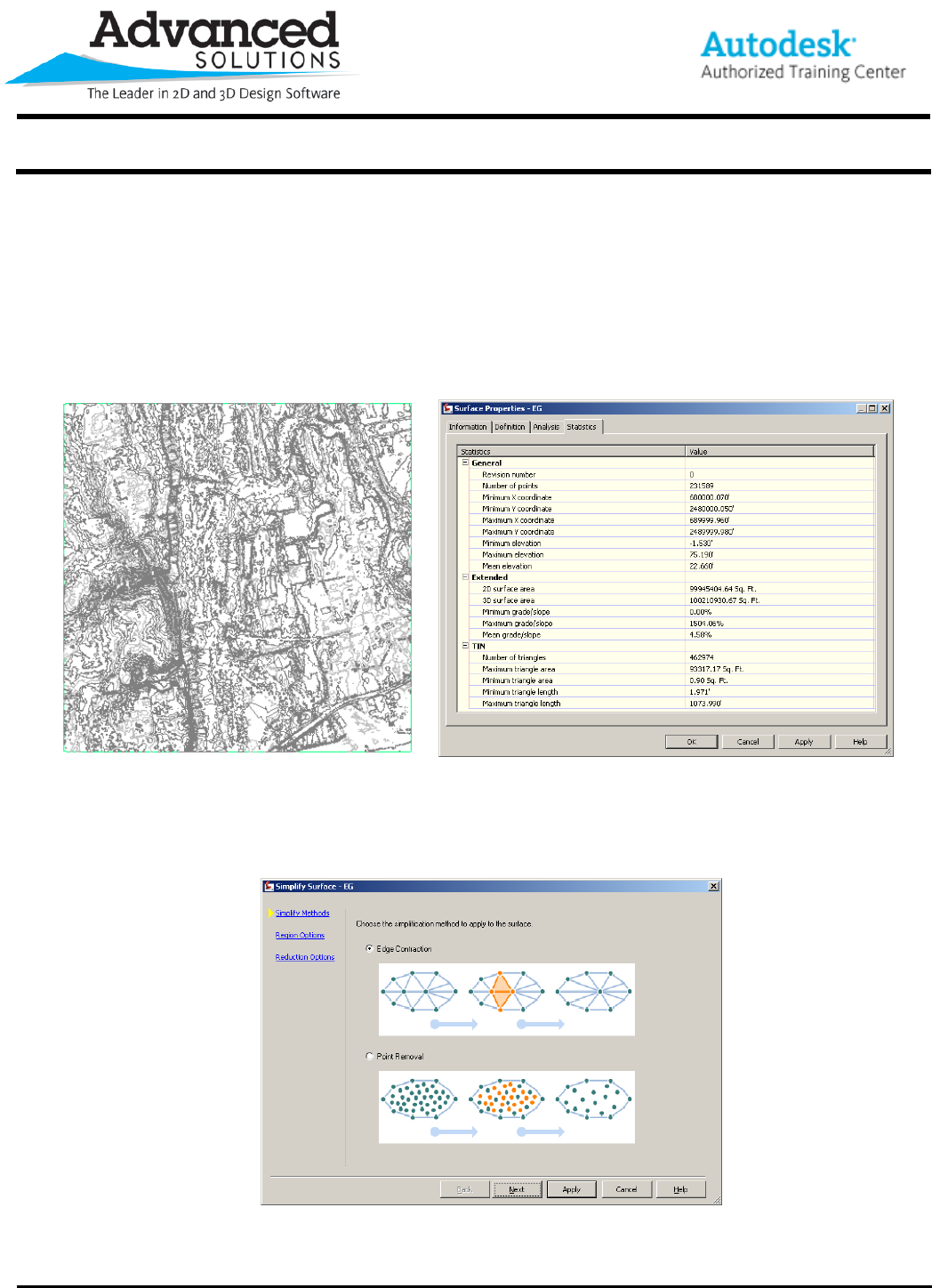Image resolution: width=932 pixels, height=1288 pixels.
Task: Click Apply in Simplify Surface dialog
Action: pos(572,1189)
